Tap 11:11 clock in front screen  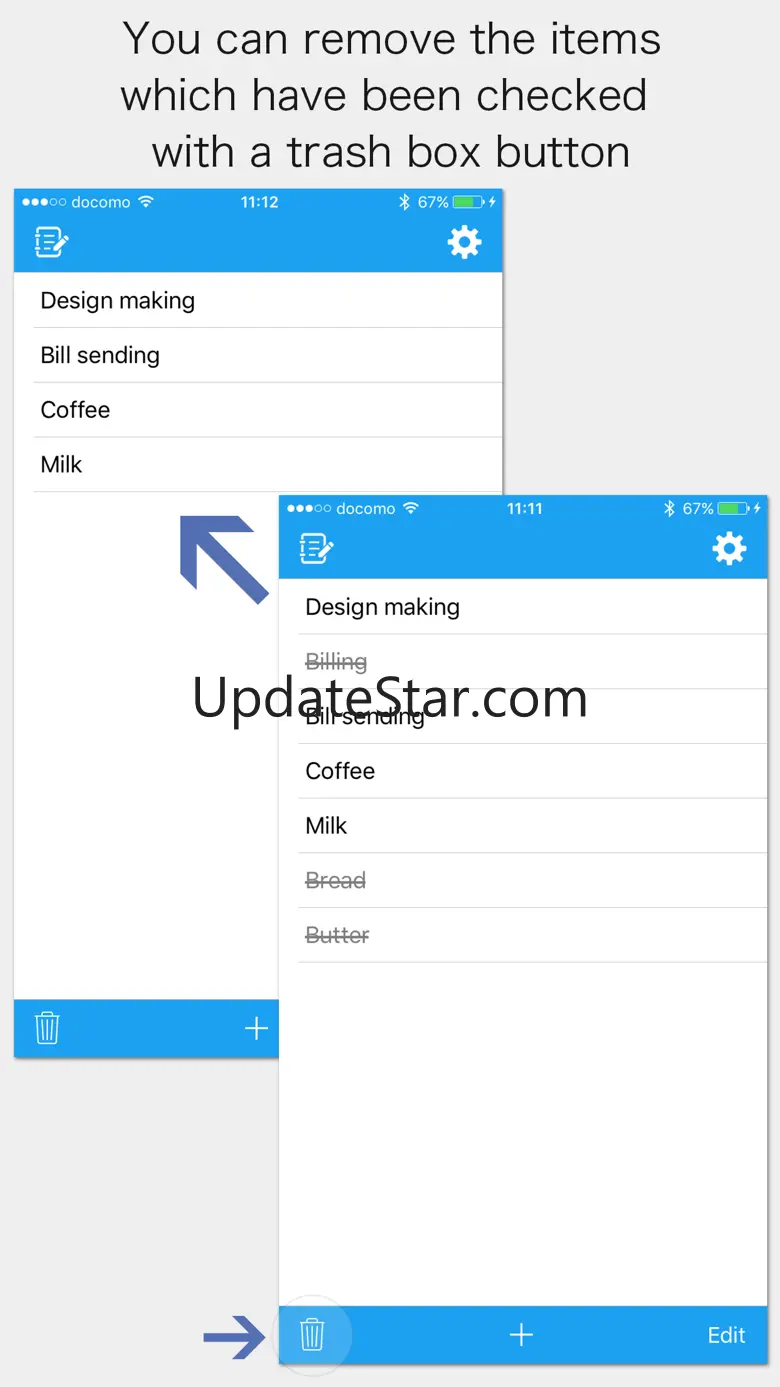[x=524, y=509]
